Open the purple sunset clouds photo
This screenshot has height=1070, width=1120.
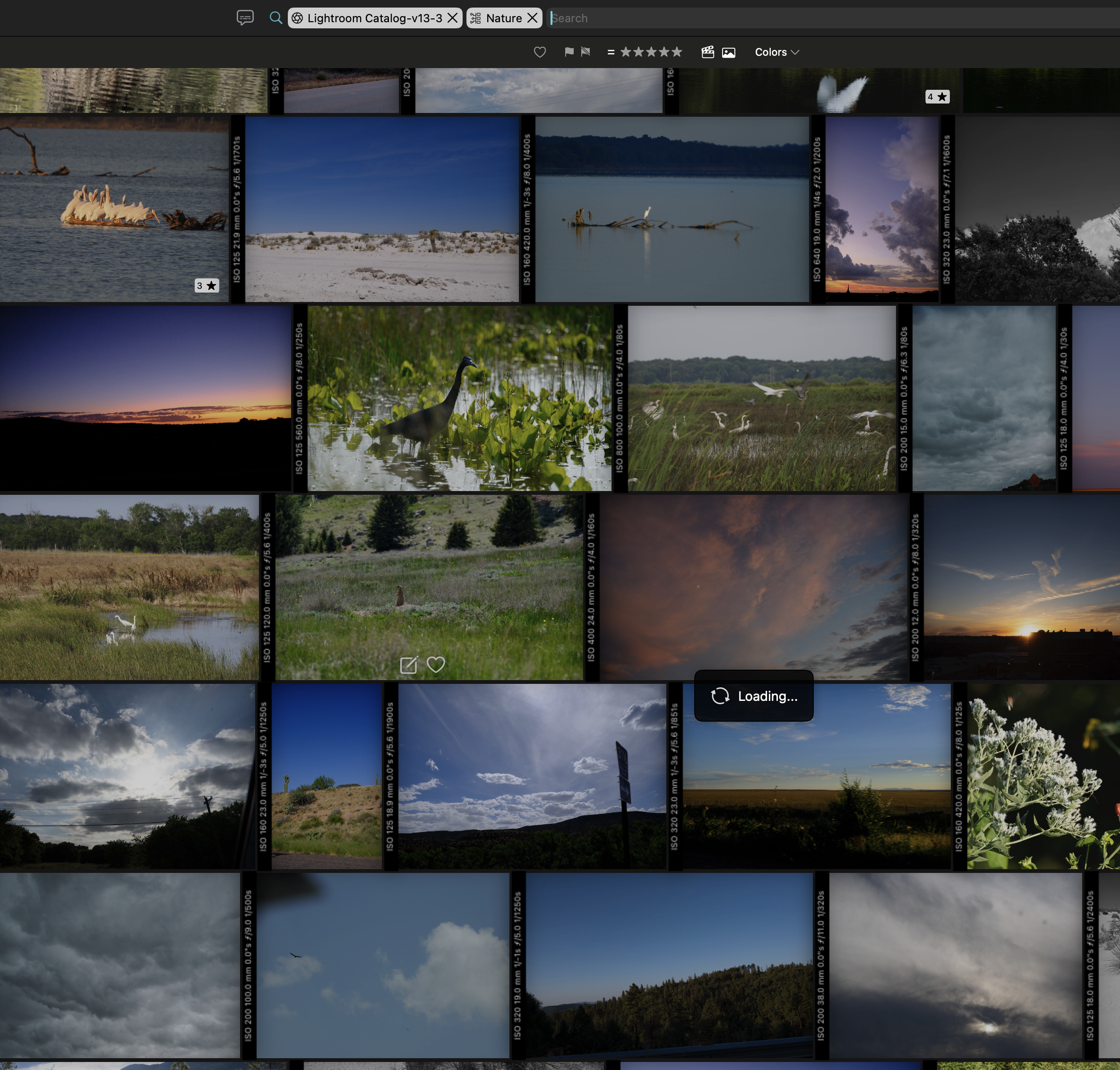point(882,209)
